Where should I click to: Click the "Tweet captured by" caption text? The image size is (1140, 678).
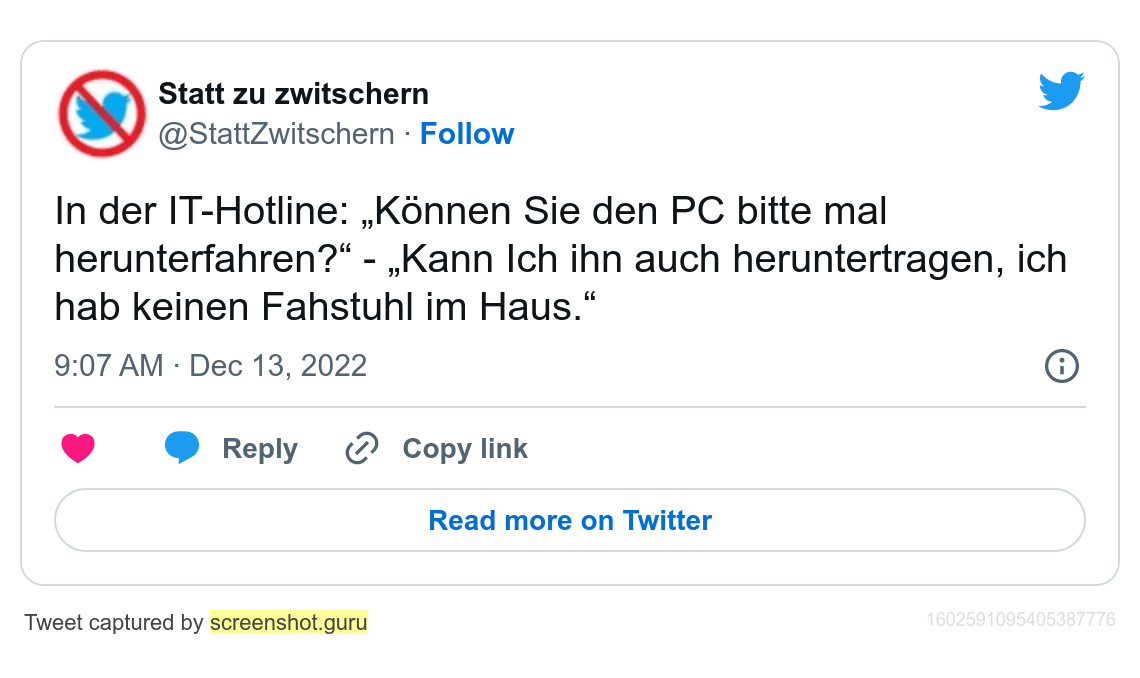114,623
